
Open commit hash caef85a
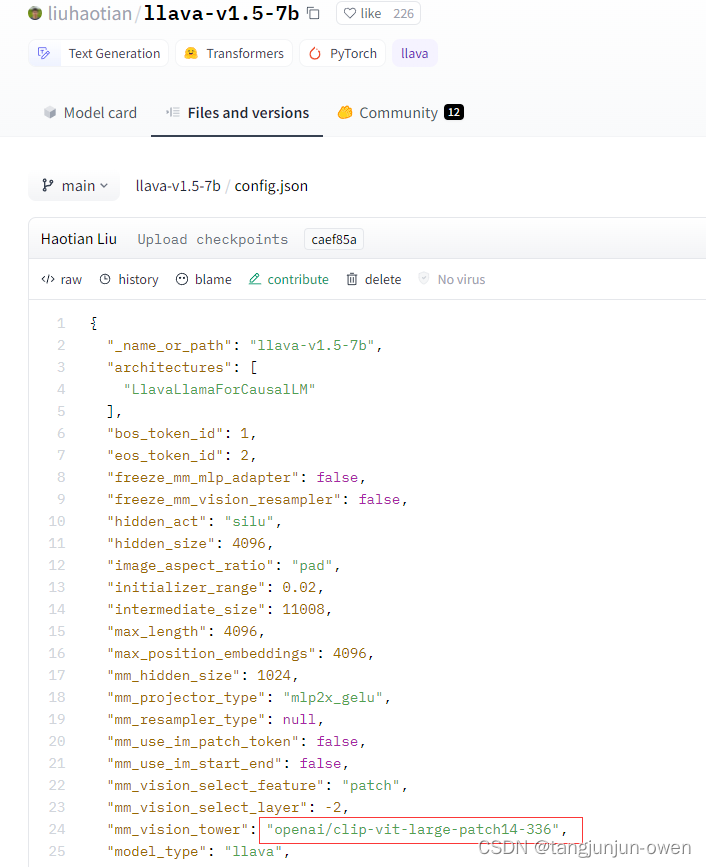(334, 239)
